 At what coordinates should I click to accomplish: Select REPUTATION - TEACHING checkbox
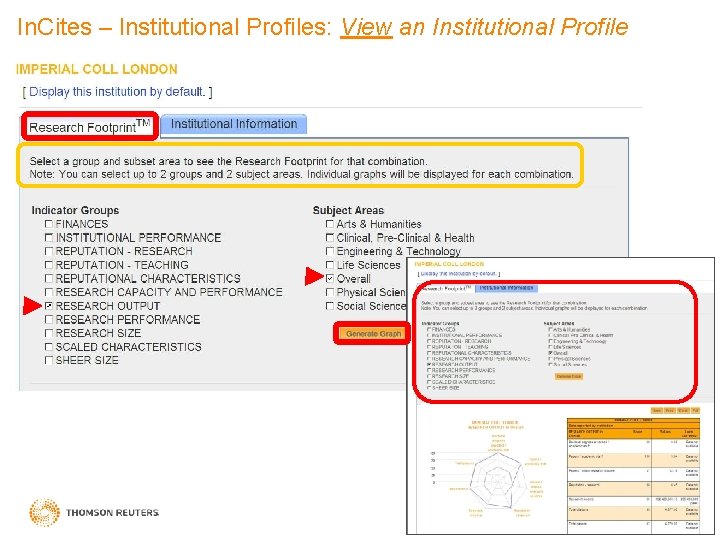(49, 265)
